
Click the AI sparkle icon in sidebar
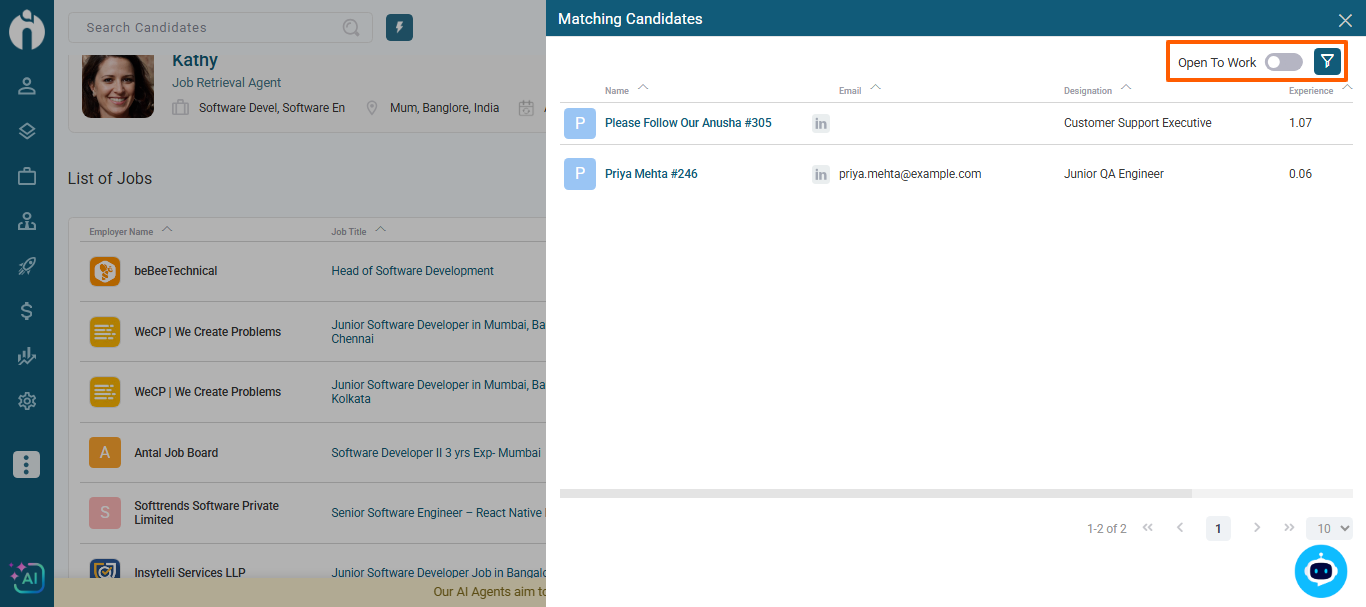click(x=26, y=577)
